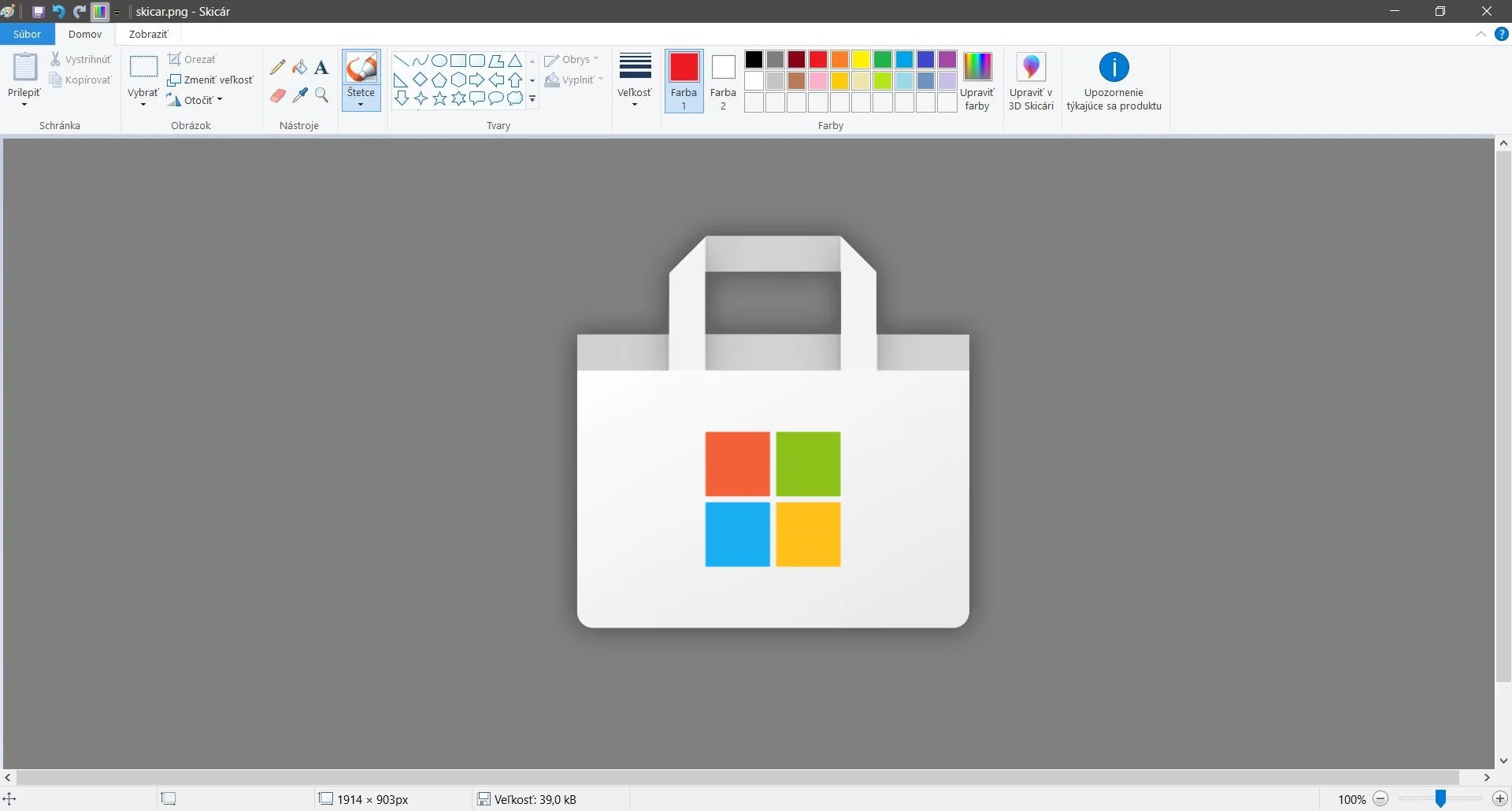Collapse the ribbon with the chevron

click(x=1480, y=35)
